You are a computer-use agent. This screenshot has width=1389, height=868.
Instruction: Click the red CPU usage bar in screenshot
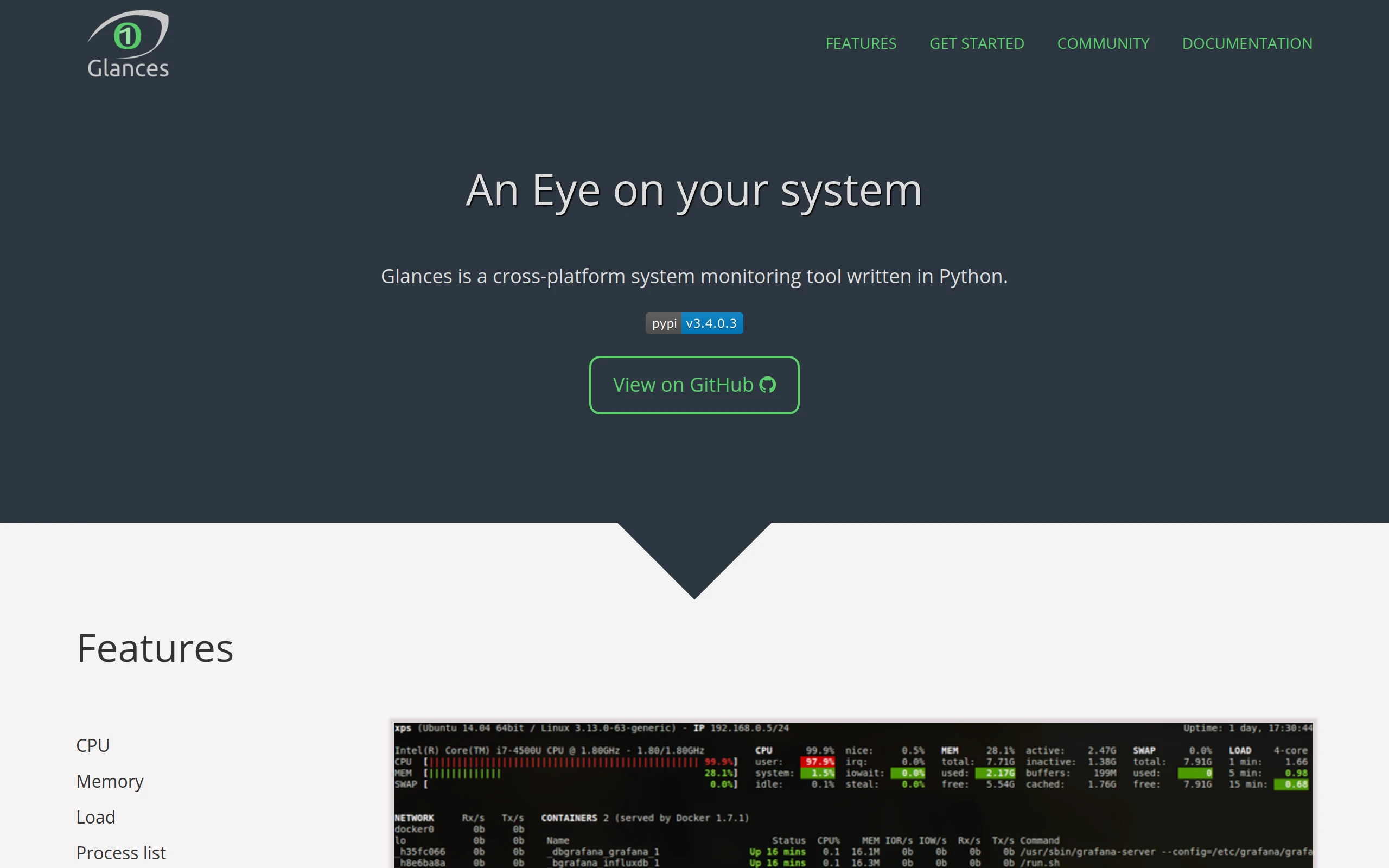563,762
